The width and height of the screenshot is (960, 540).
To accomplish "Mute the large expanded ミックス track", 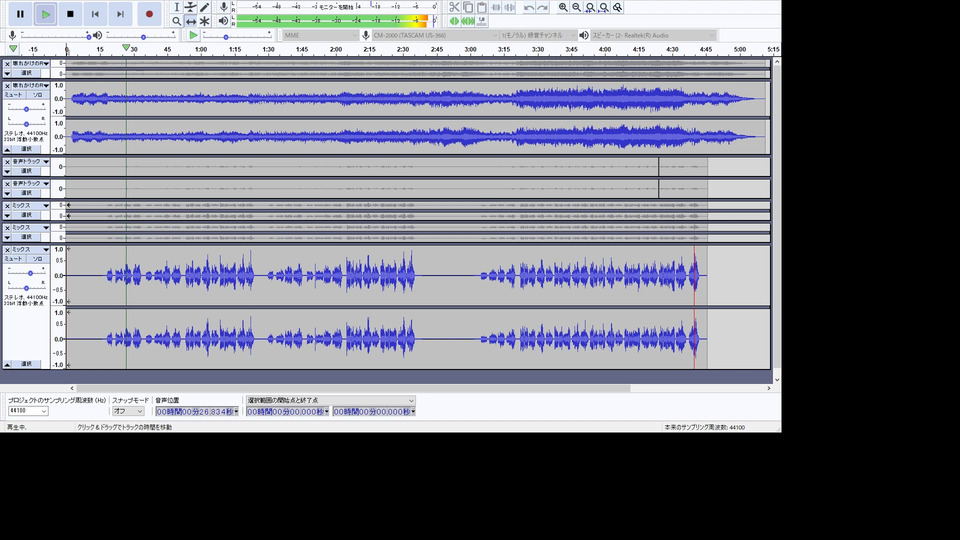I will [x=13, y=259].
